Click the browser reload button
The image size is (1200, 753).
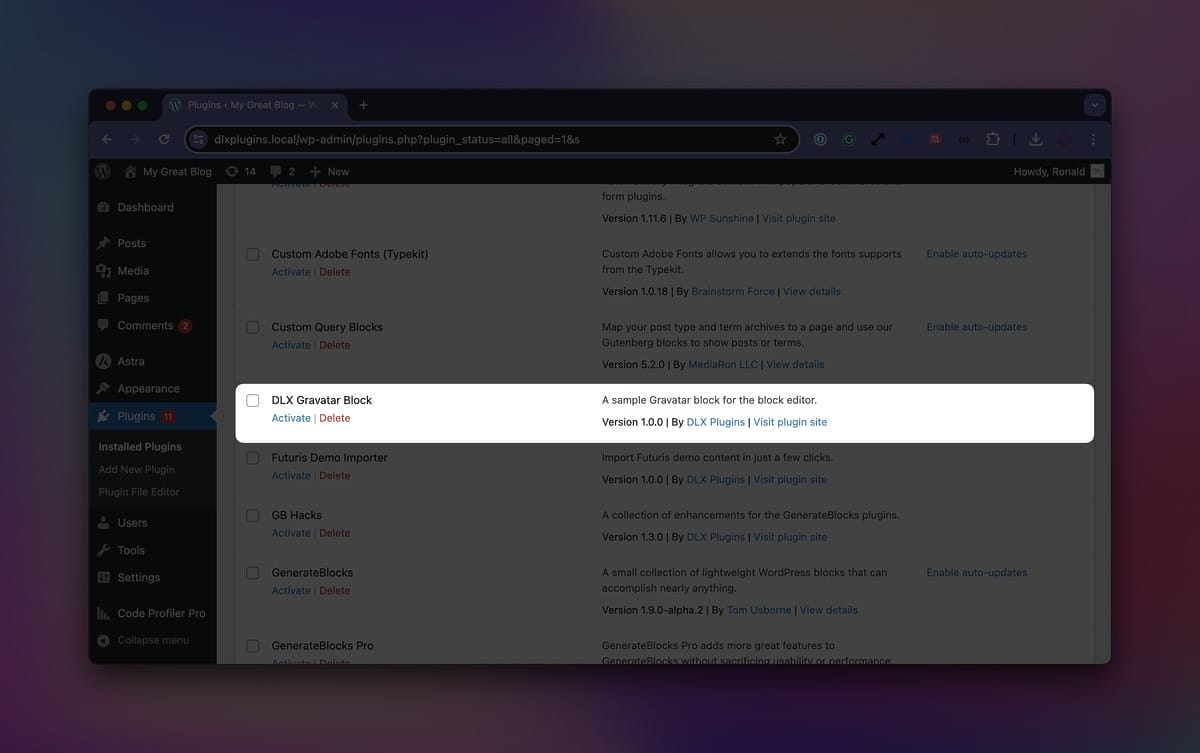click(x=164, y=139)
